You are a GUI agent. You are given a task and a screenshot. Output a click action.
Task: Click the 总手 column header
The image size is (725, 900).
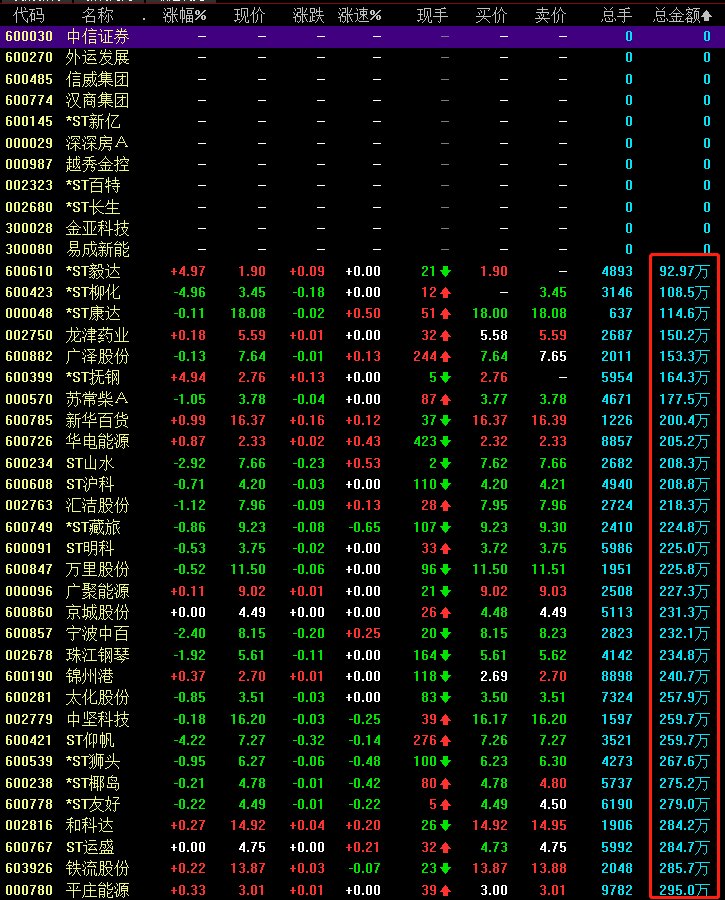point(617,15)
